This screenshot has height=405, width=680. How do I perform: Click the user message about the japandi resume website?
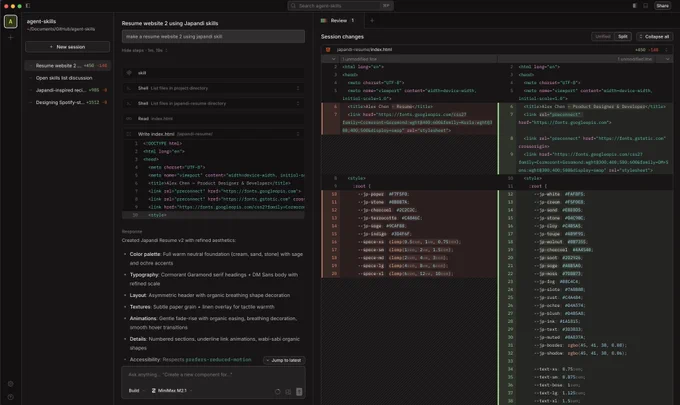tap(213, 36)
